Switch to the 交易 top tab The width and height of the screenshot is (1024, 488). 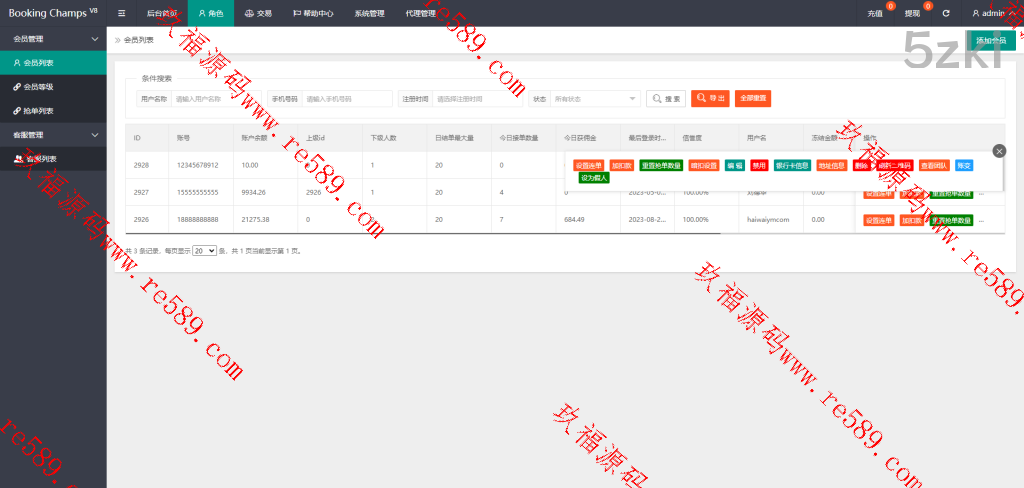point(258,13)
